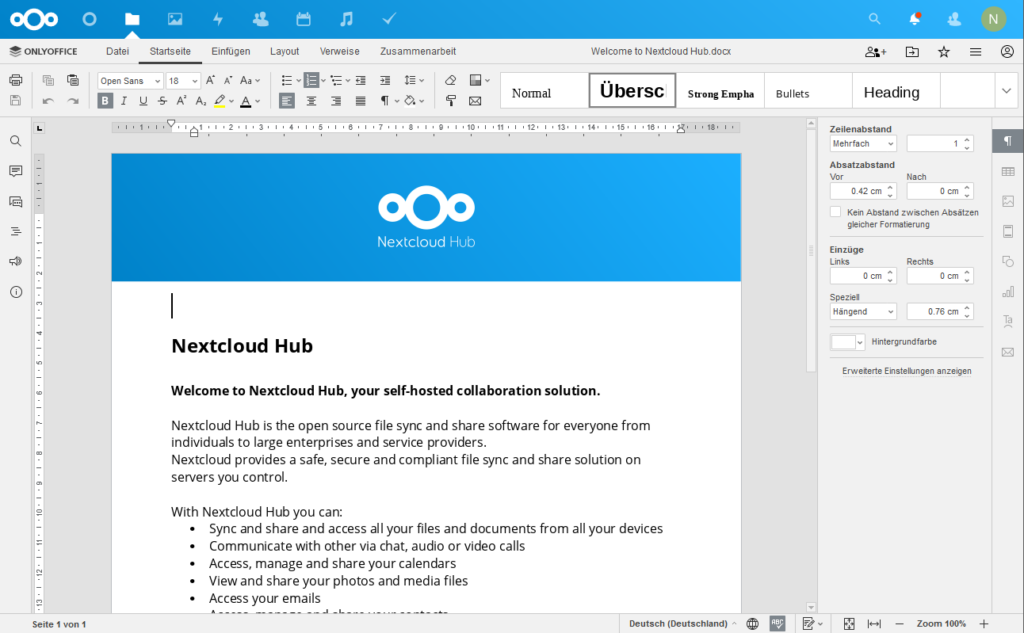Switch to the Startseite tab
Screen dimensions: 1024x633
click(170, 51)
